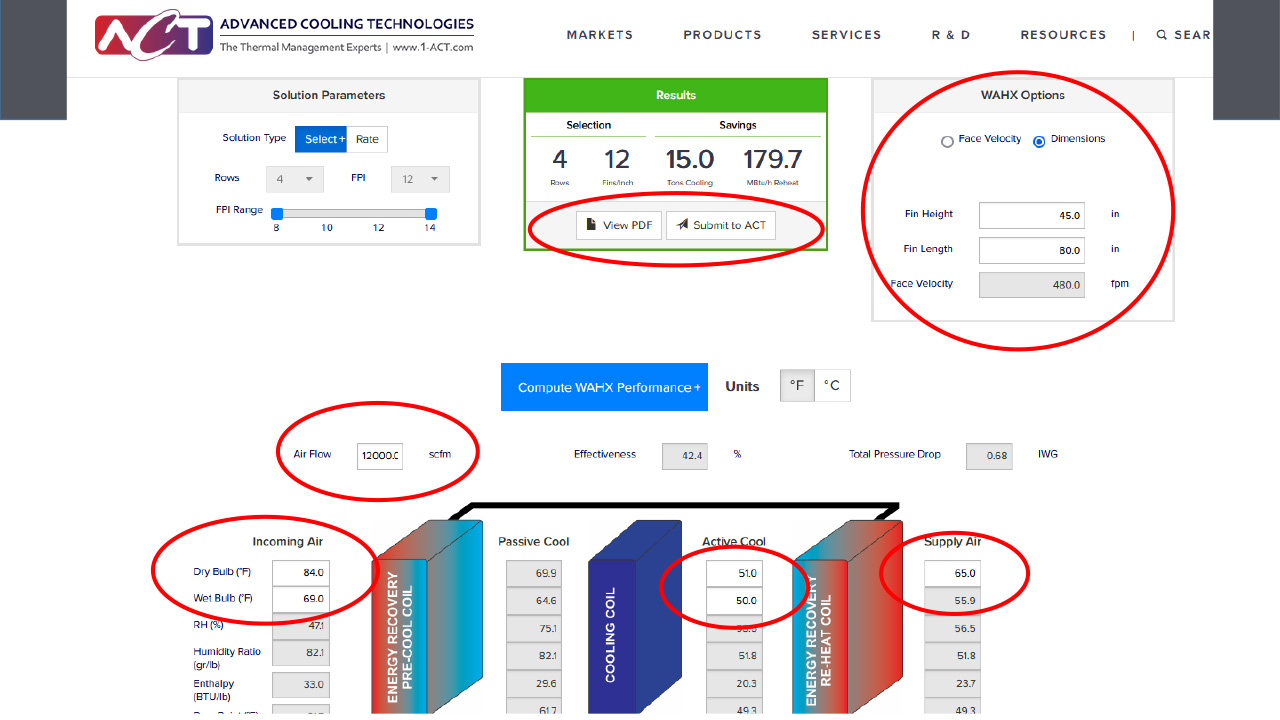Open the Rows dropdown

coord(295,179)
